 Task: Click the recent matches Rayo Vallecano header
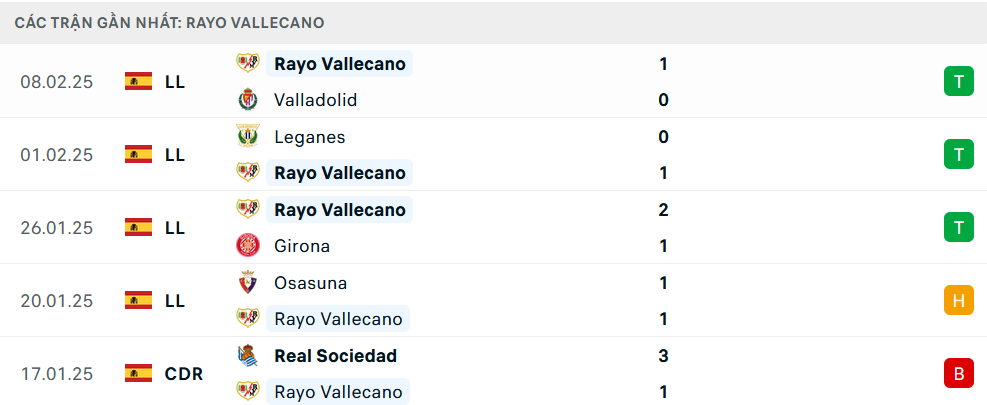tap(169, 22)
